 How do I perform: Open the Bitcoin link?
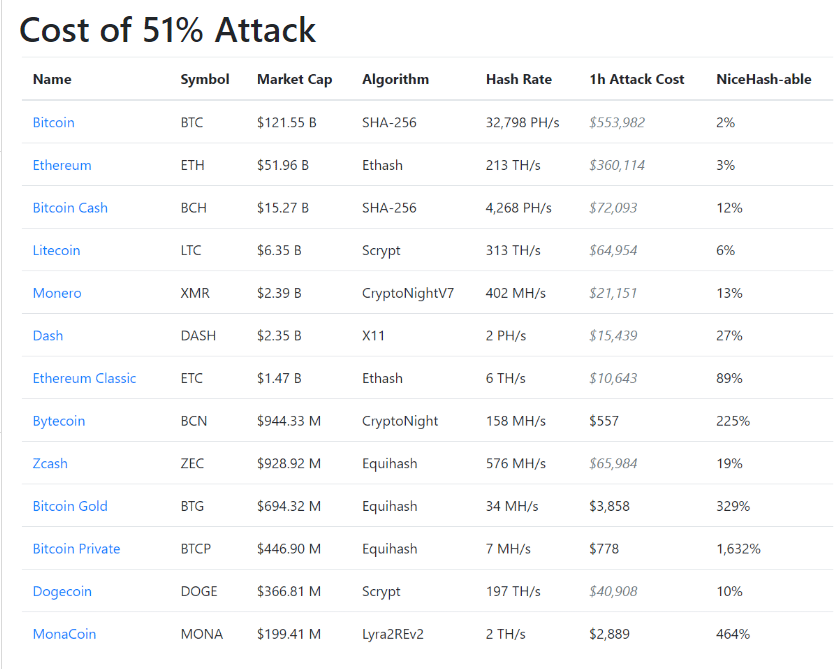click(54, 123)
